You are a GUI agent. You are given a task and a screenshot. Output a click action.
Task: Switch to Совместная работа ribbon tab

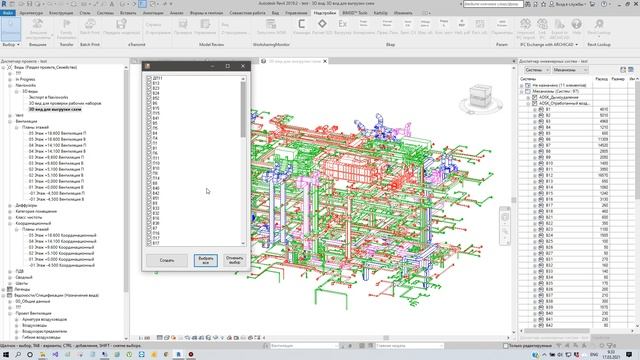click(x=247, y=13)
